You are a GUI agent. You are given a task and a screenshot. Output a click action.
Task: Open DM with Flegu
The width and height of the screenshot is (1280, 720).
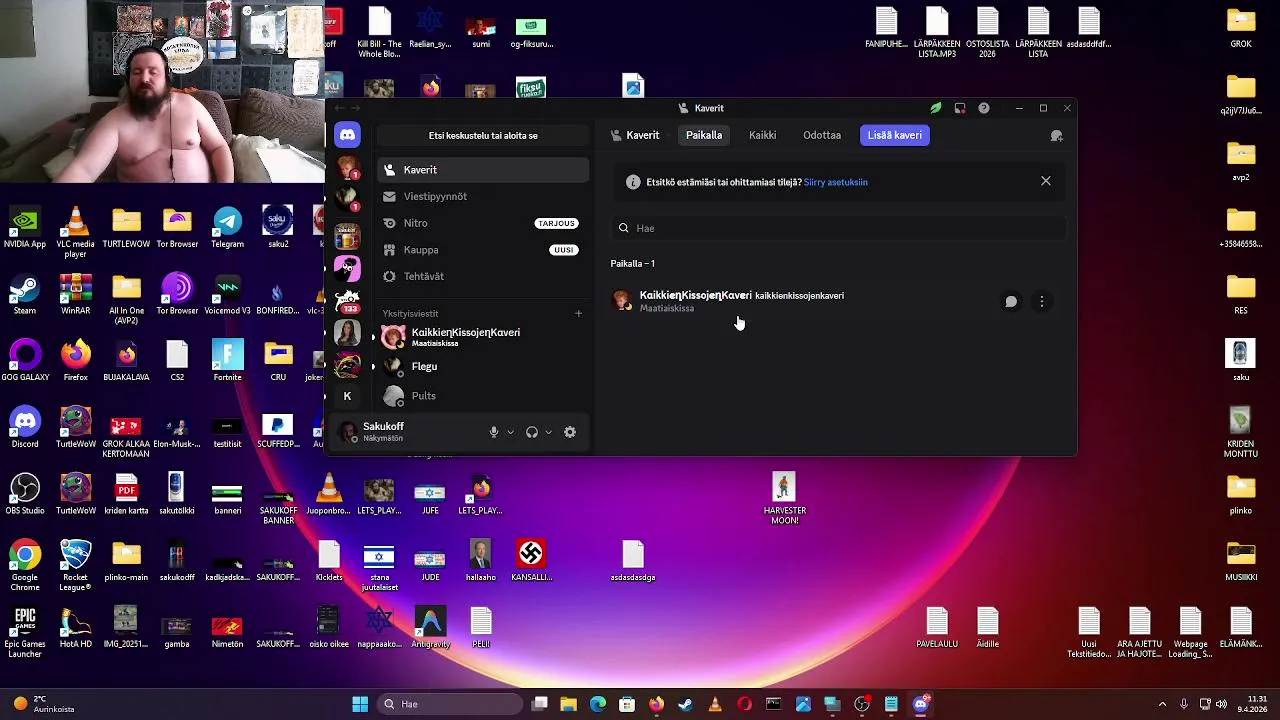(x=483, y=366)
